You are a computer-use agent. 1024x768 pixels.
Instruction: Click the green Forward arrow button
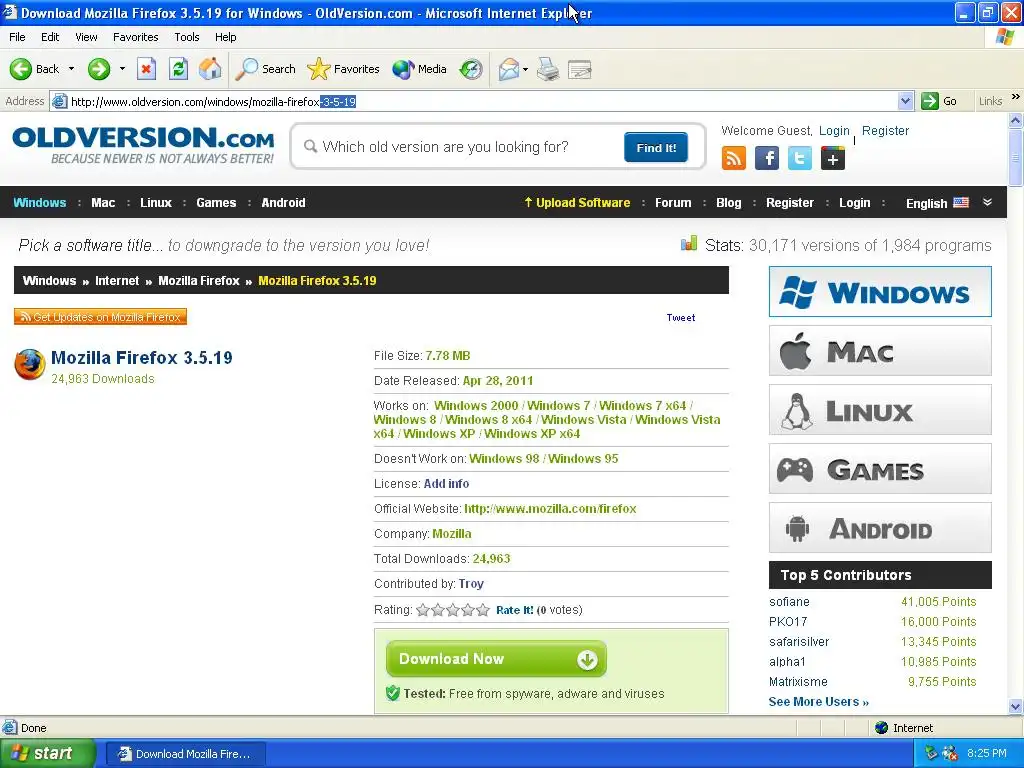point(99,69)
